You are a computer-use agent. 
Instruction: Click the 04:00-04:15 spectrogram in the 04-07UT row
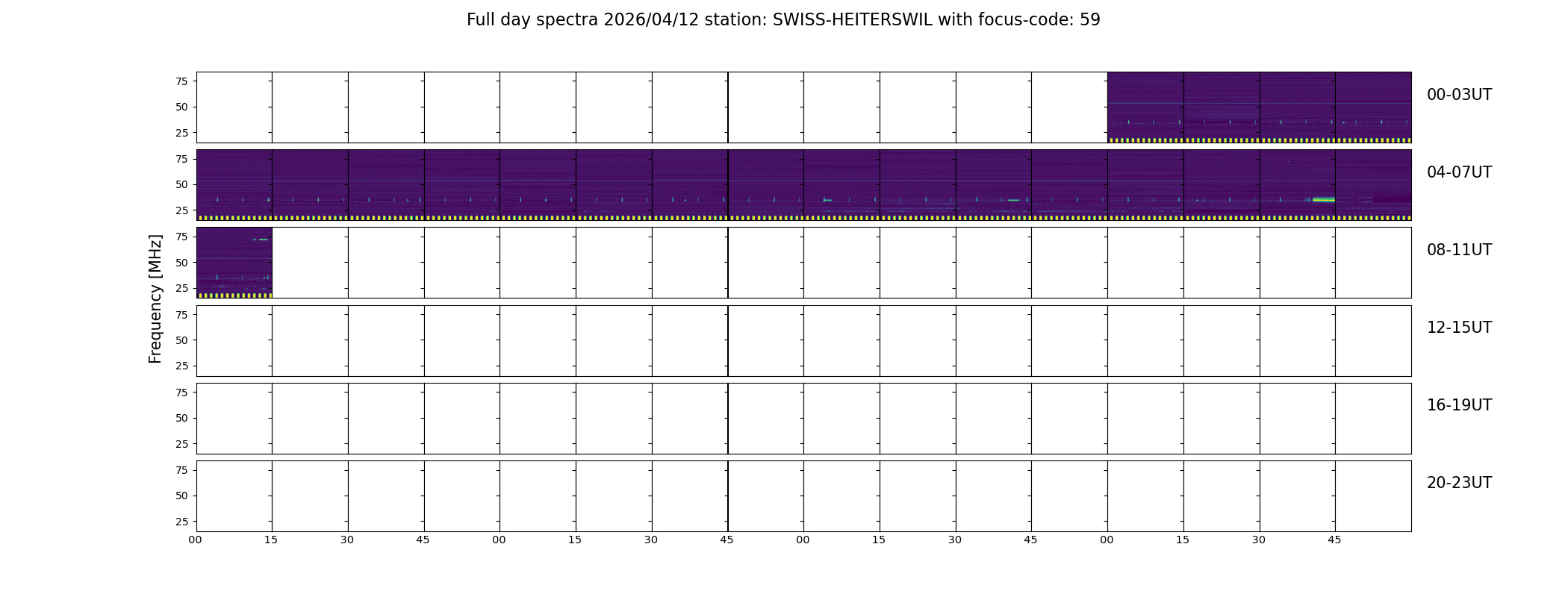click(x=234, y=185)
